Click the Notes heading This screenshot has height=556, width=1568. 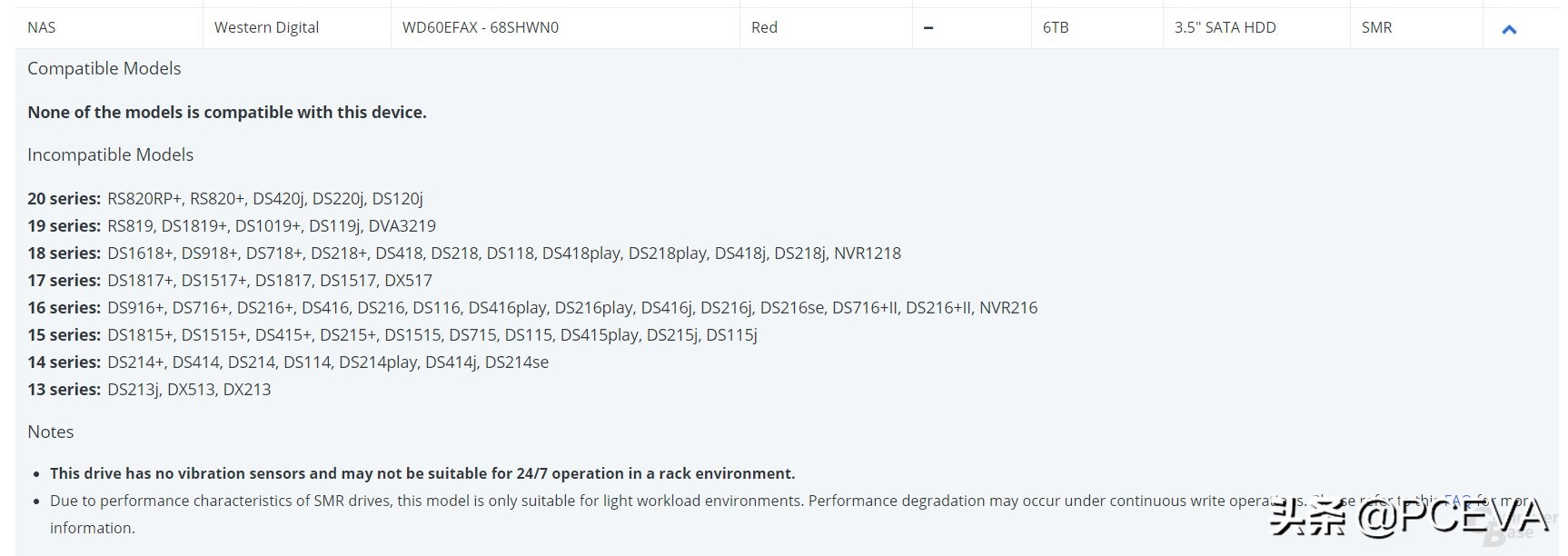pyautogui.click(x=51, y=432)
